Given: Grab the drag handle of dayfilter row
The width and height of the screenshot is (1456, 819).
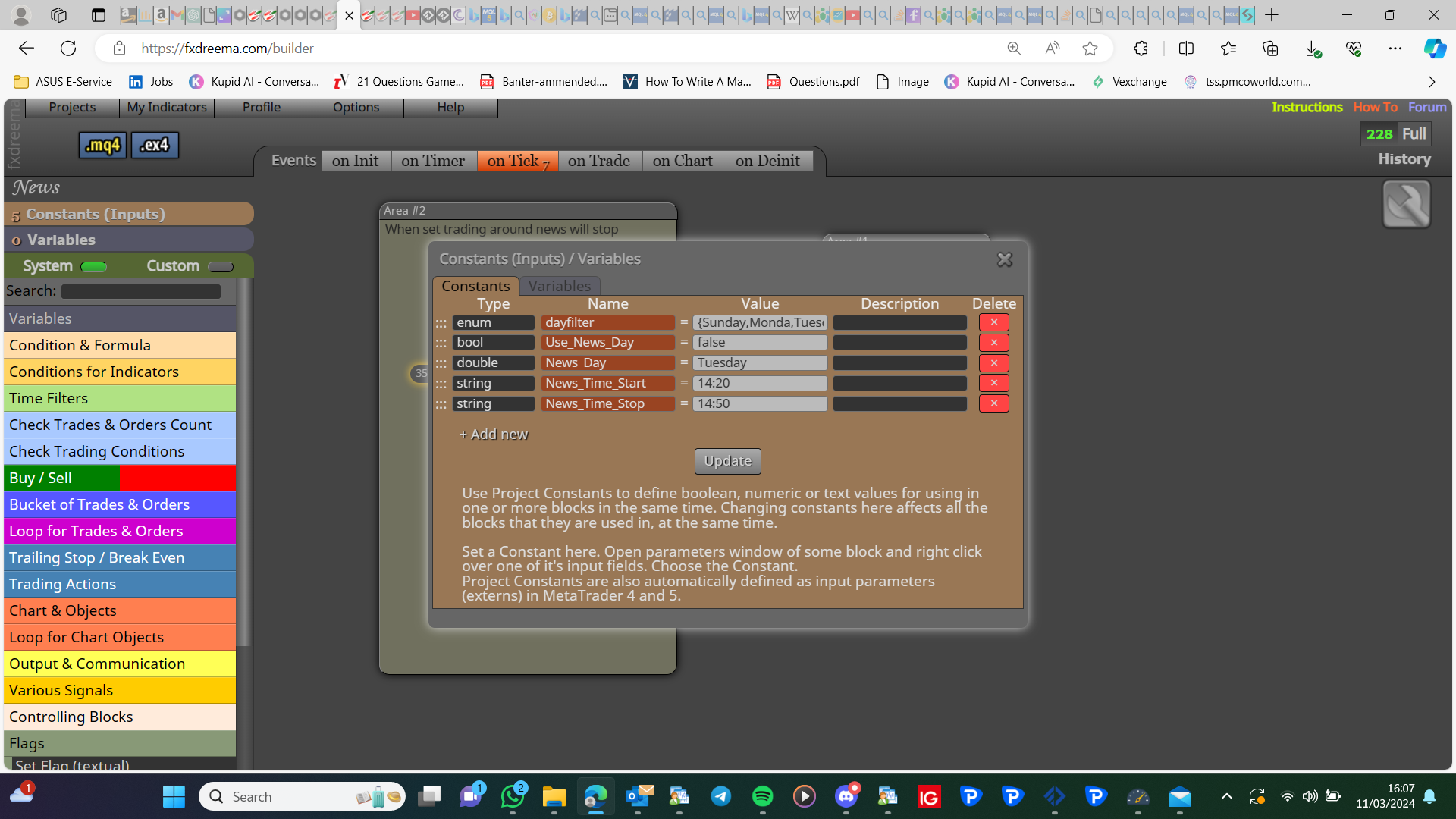Looking at the screenshot, I should (x=441, y=323).
